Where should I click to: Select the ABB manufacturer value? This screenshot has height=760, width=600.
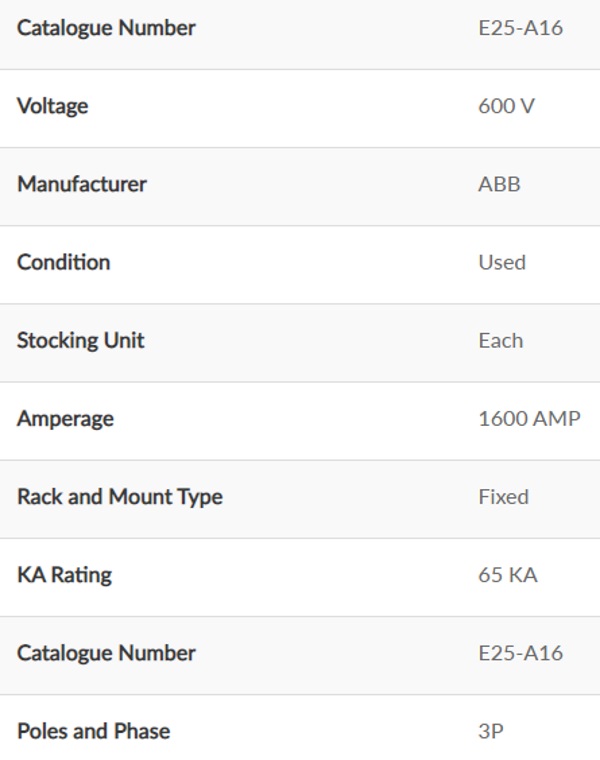coord(499,184)
